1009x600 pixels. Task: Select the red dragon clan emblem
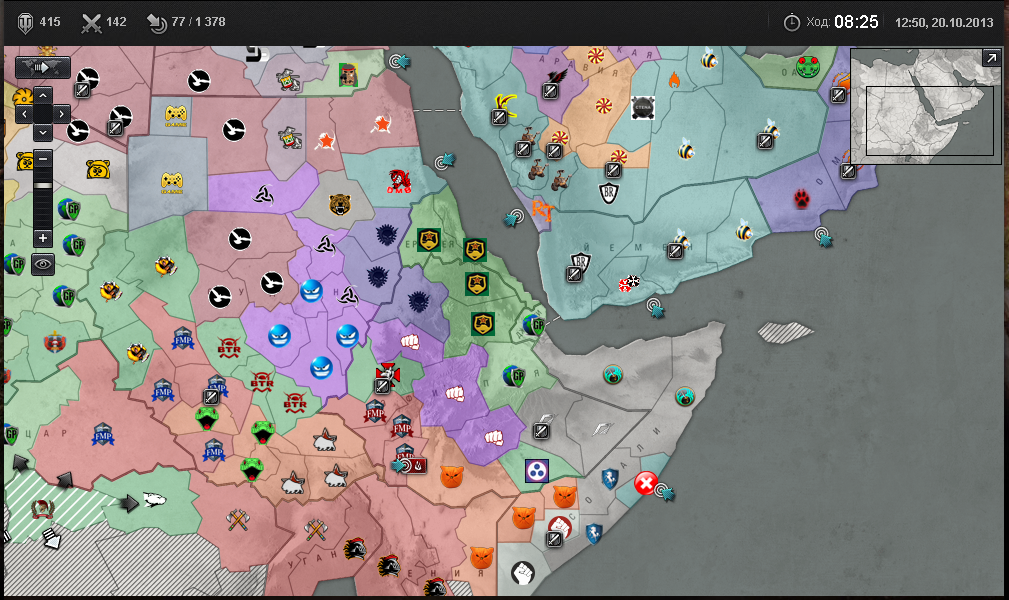[399, 180]
